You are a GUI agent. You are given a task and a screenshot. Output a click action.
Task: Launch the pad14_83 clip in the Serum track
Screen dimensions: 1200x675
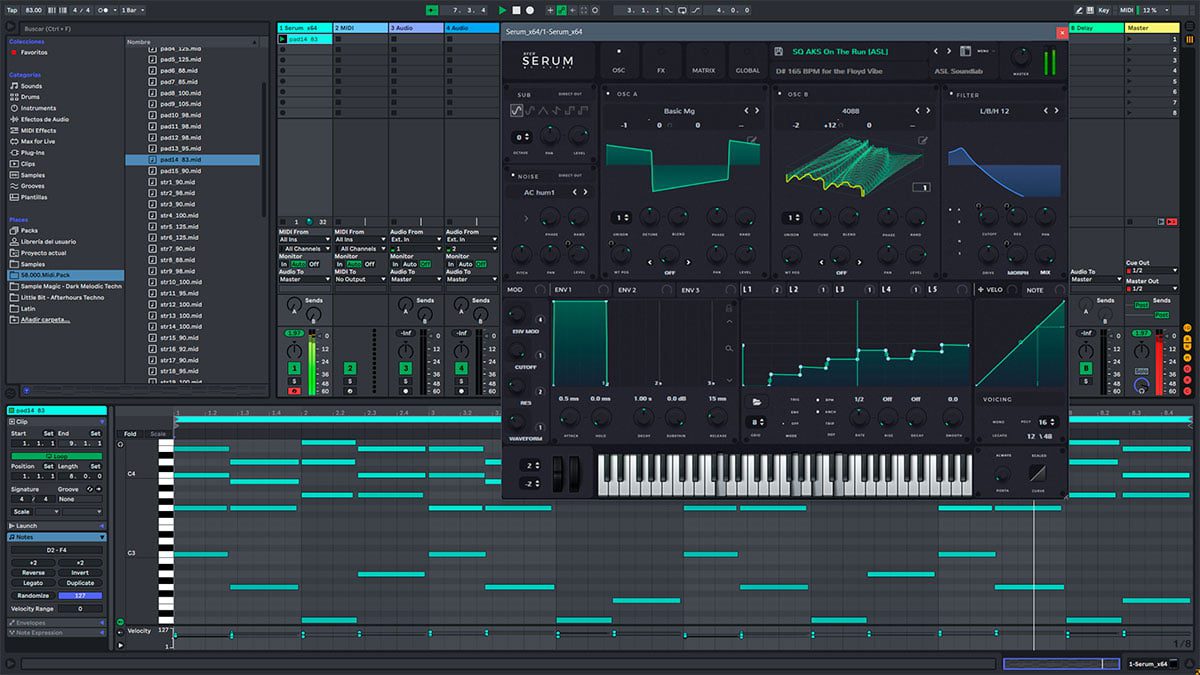[283, 39]
